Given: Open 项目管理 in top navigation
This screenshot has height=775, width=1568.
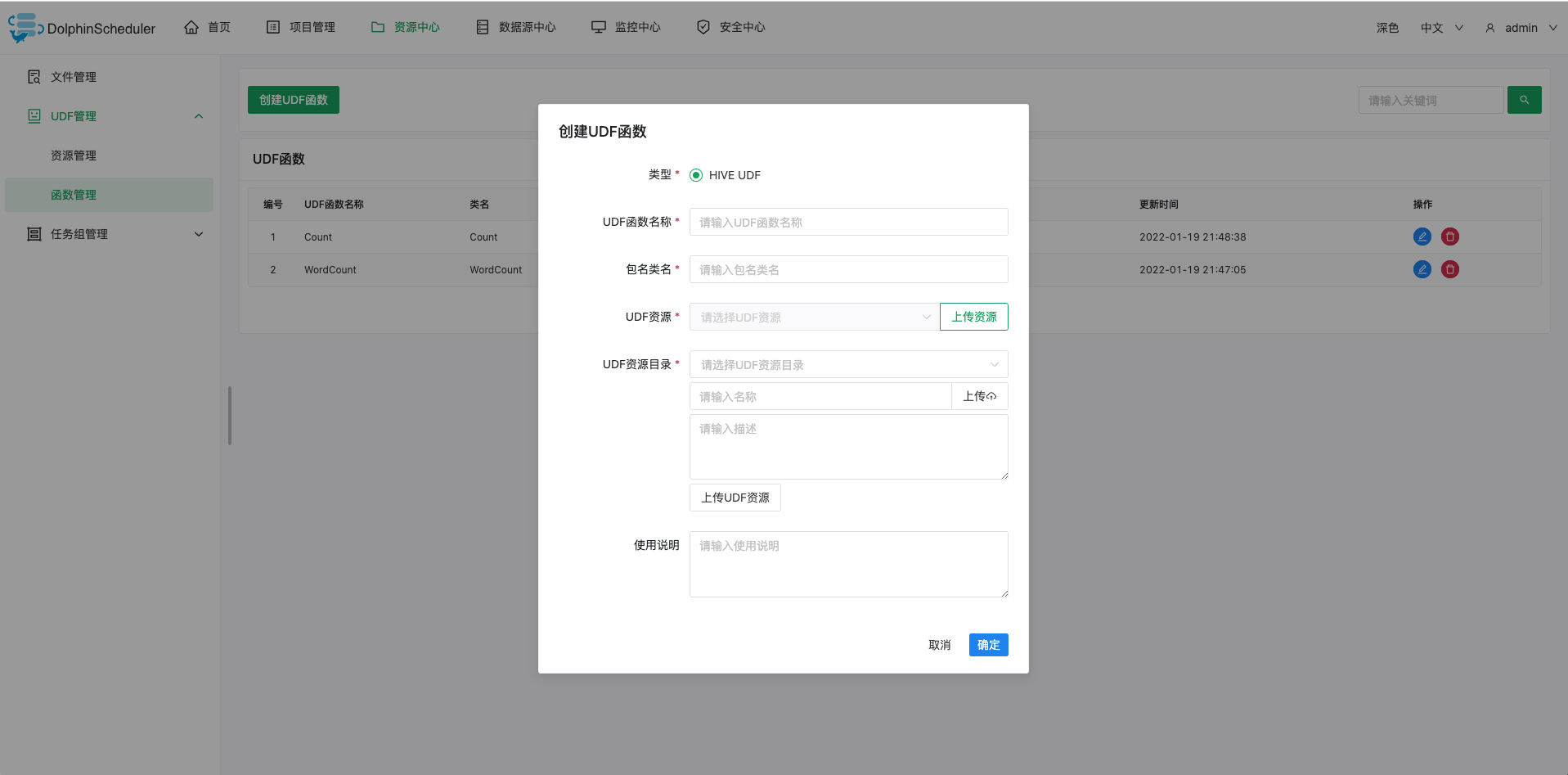Looking at the screenshot, I should tap(300, 27).
